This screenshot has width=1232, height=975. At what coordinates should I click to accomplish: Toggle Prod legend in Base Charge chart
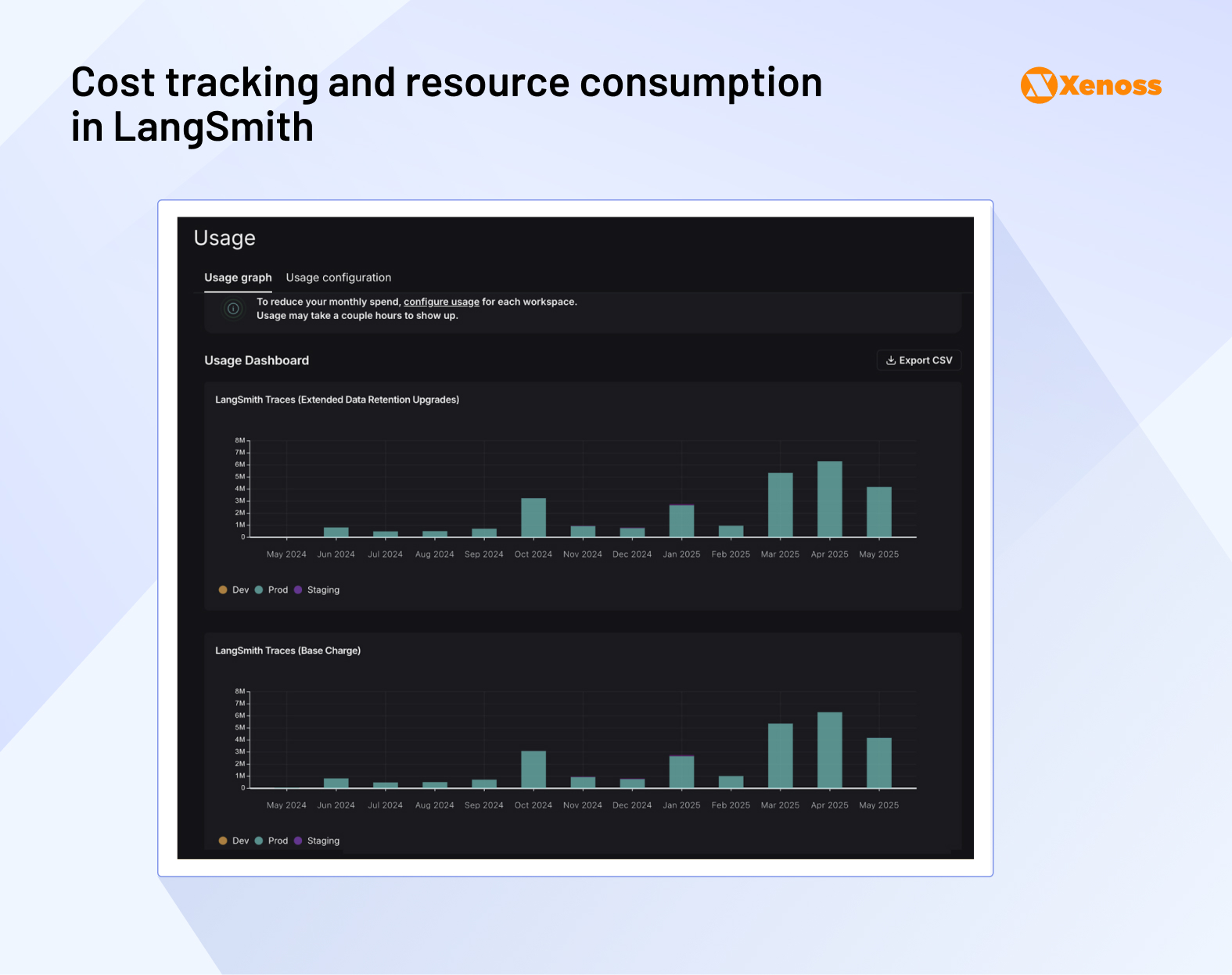(271, 841)
